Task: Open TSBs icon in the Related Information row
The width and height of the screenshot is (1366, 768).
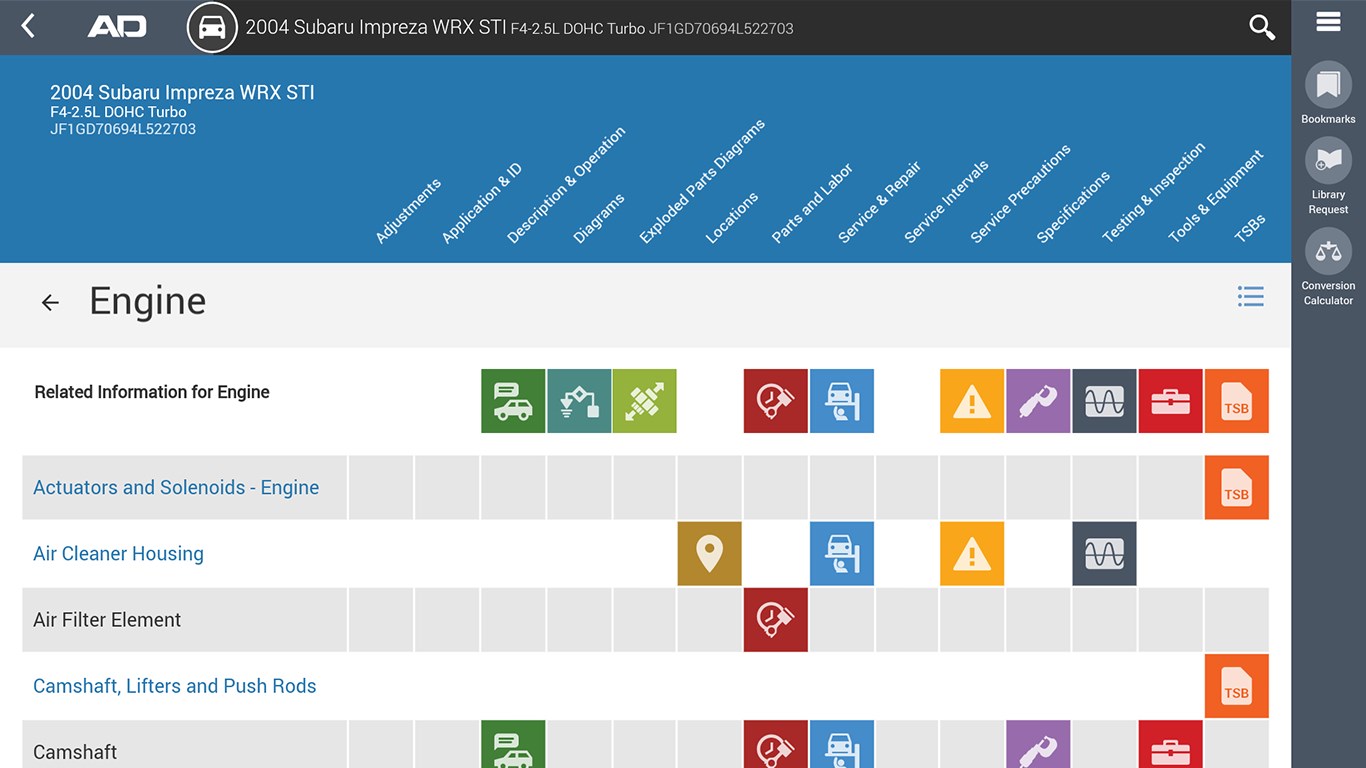Action: pyautogui.click(x=1236, y=401)
